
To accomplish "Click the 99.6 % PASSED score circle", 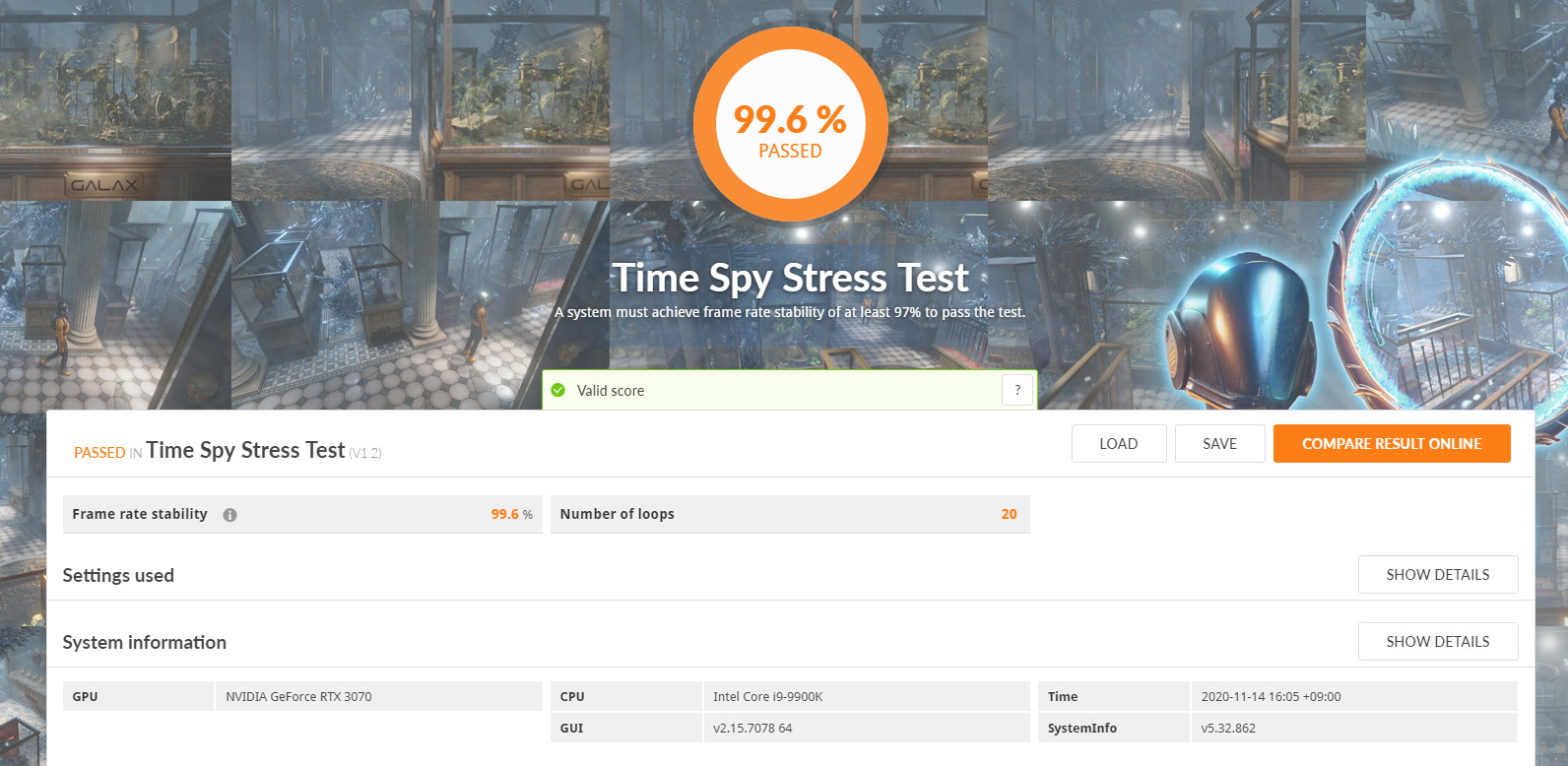I will point(790,125).
